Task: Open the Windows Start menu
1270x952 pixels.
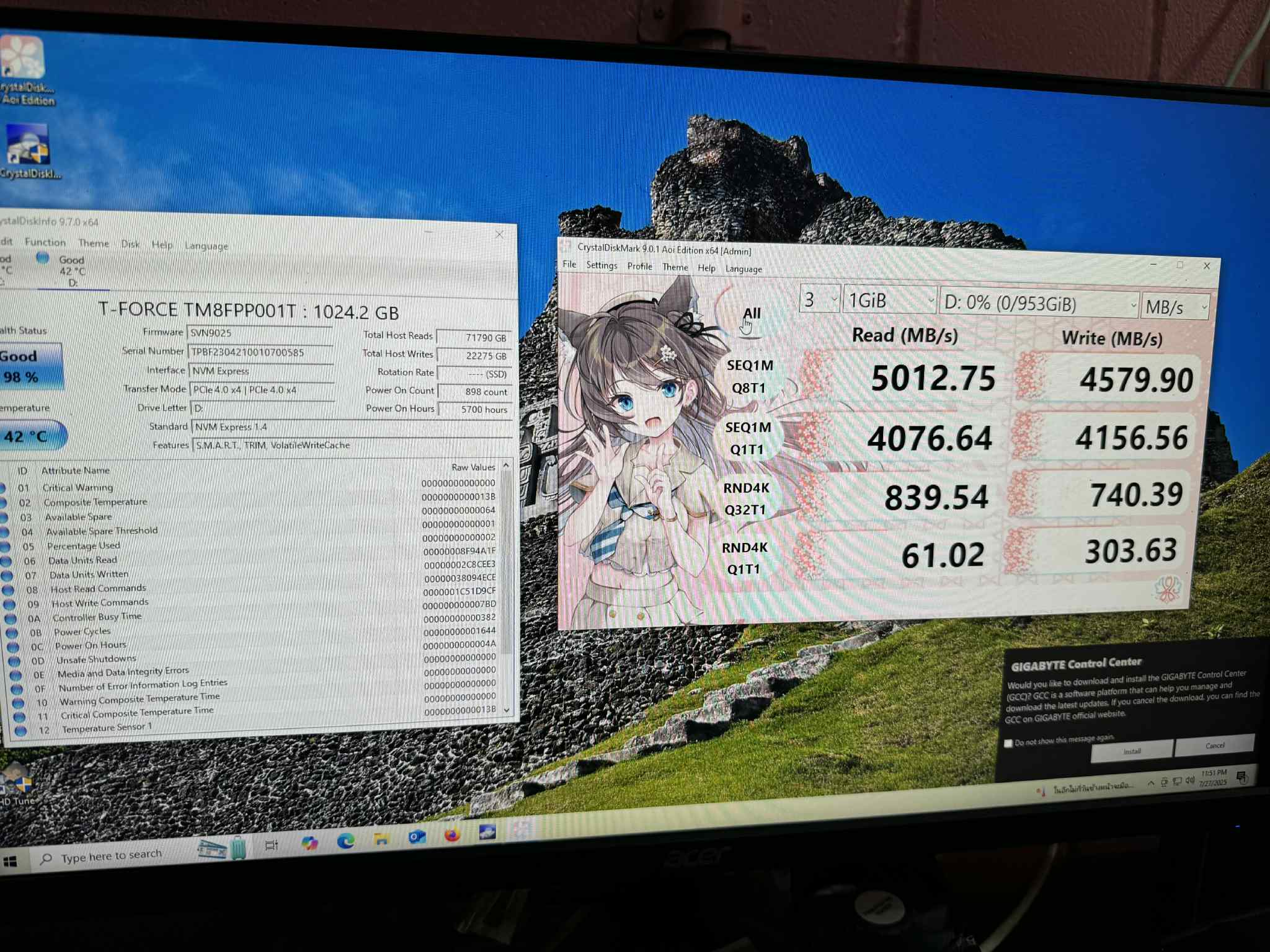Action: click(x=10, y=862)
